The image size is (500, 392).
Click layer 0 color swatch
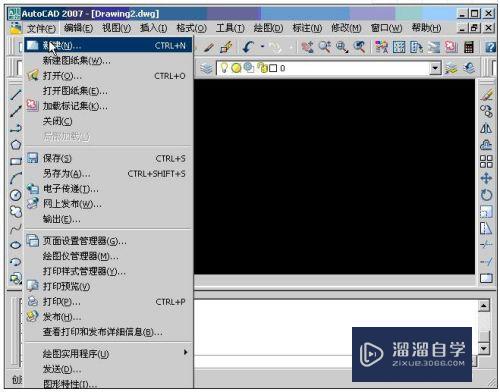(273, 68)
